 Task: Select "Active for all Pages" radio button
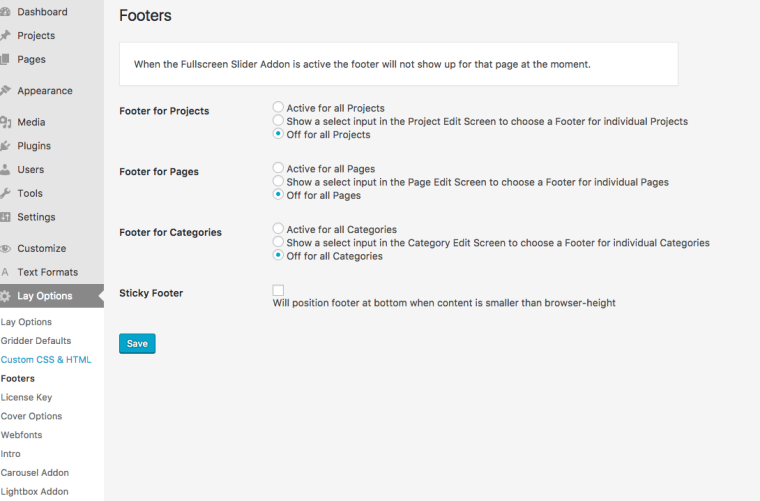click(x=278, y=169)
